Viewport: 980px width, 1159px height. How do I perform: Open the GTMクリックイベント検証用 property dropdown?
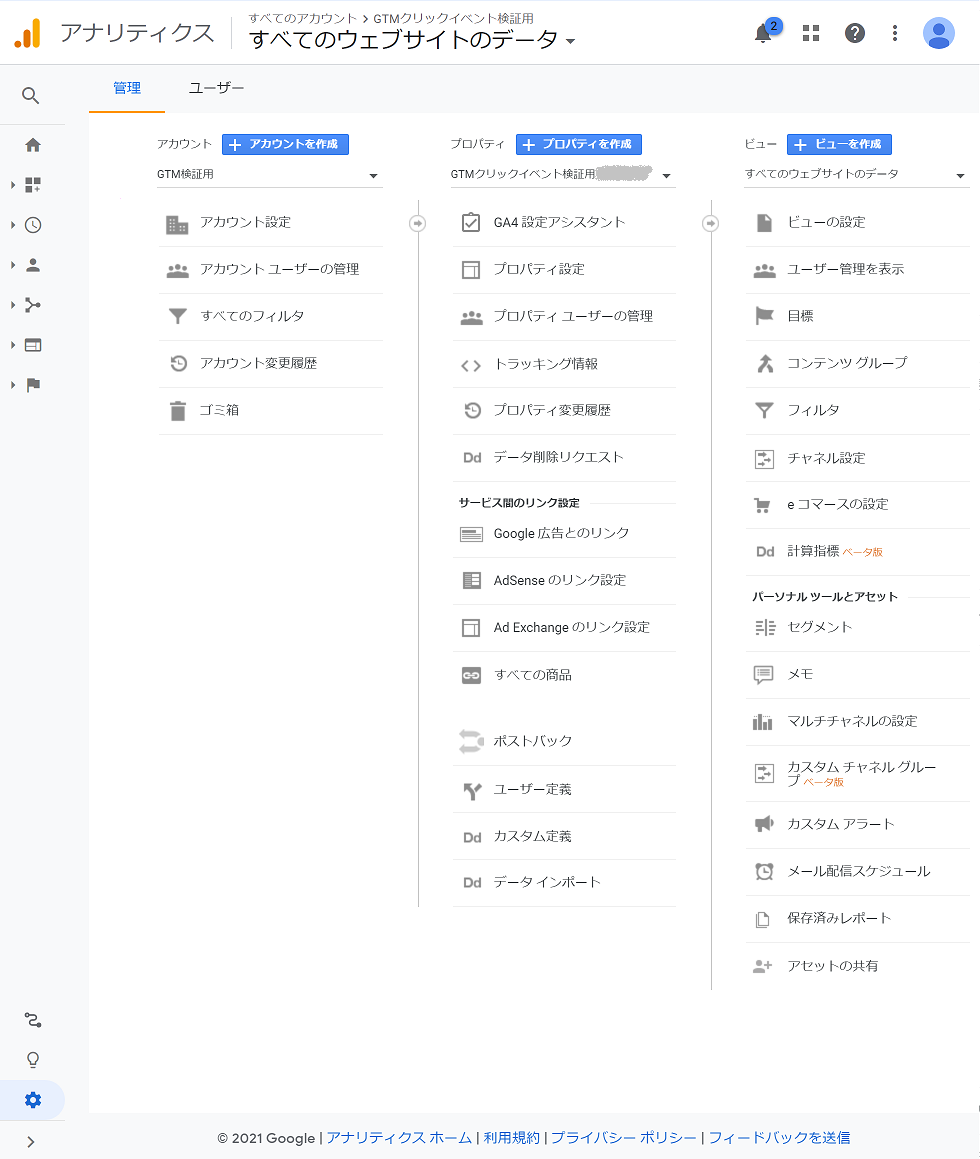pos(563,174)
